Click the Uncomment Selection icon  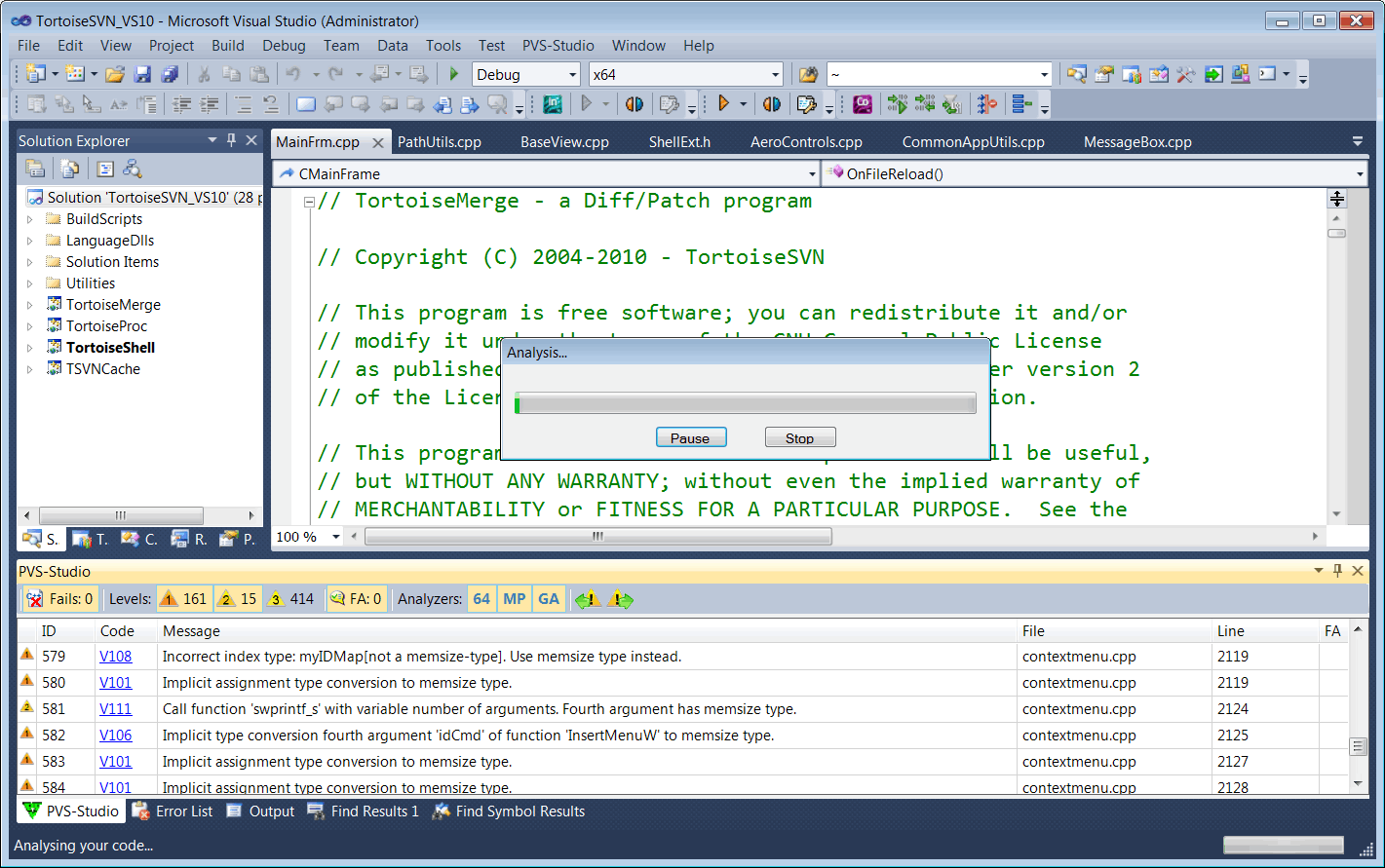[271, 104]
